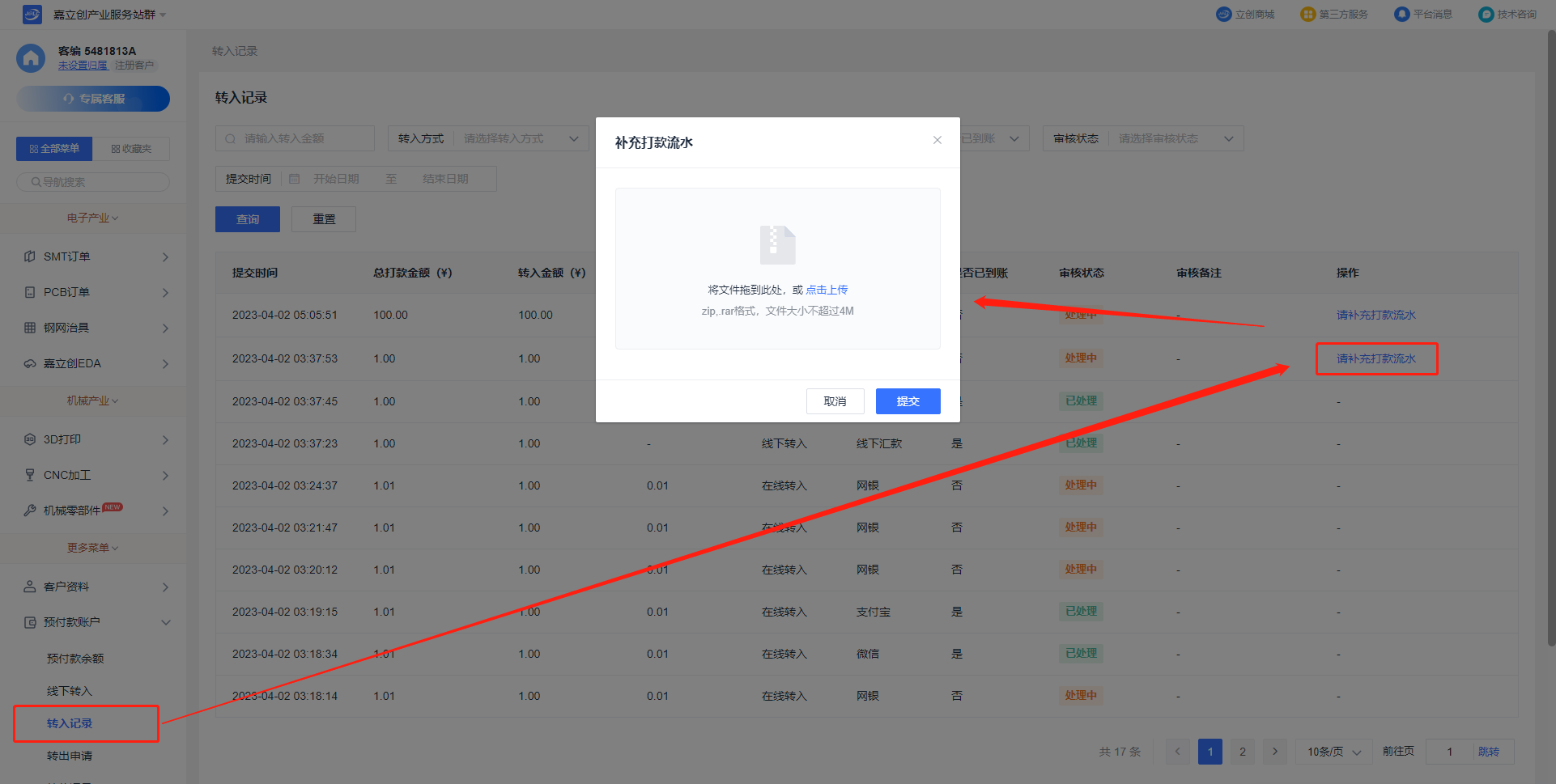1556x784 pixels.
Task: Click the 导航搜索 search field
Action: 93,182
